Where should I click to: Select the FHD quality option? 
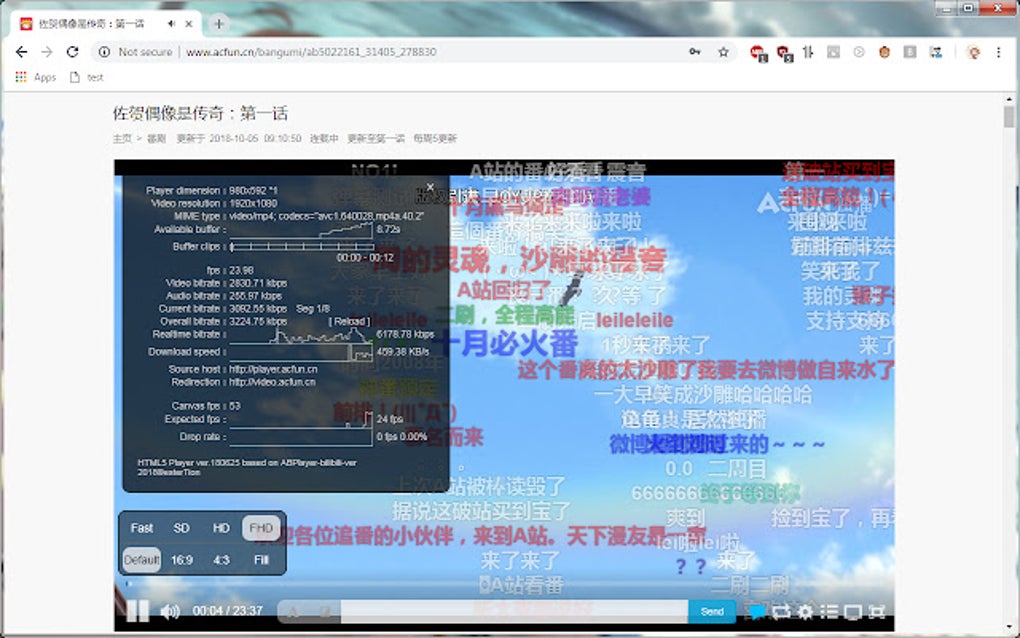tap(261, 527)
